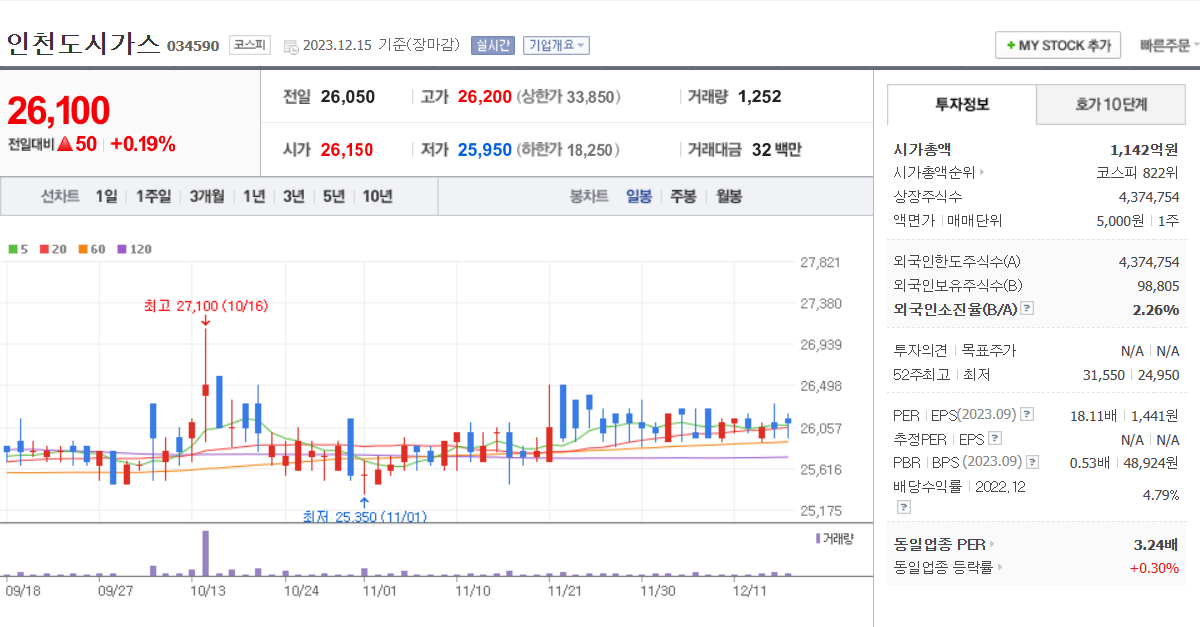1200x627 pixels.
Task: Click the purple 120-day moving average swatch
Action: (122, 249)
